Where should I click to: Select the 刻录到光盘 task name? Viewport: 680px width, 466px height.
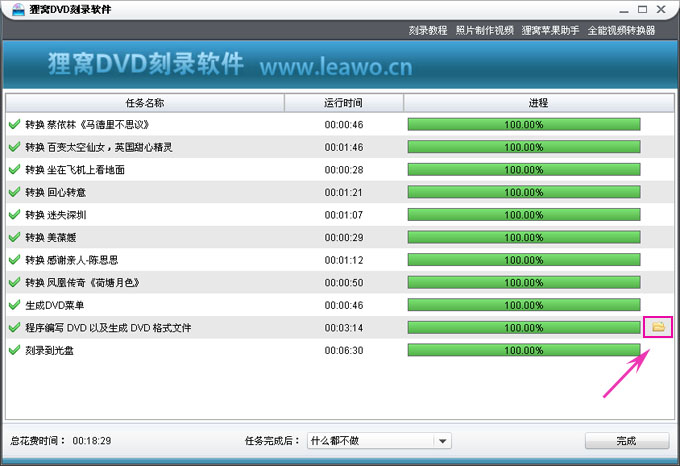tap(49, 350)
